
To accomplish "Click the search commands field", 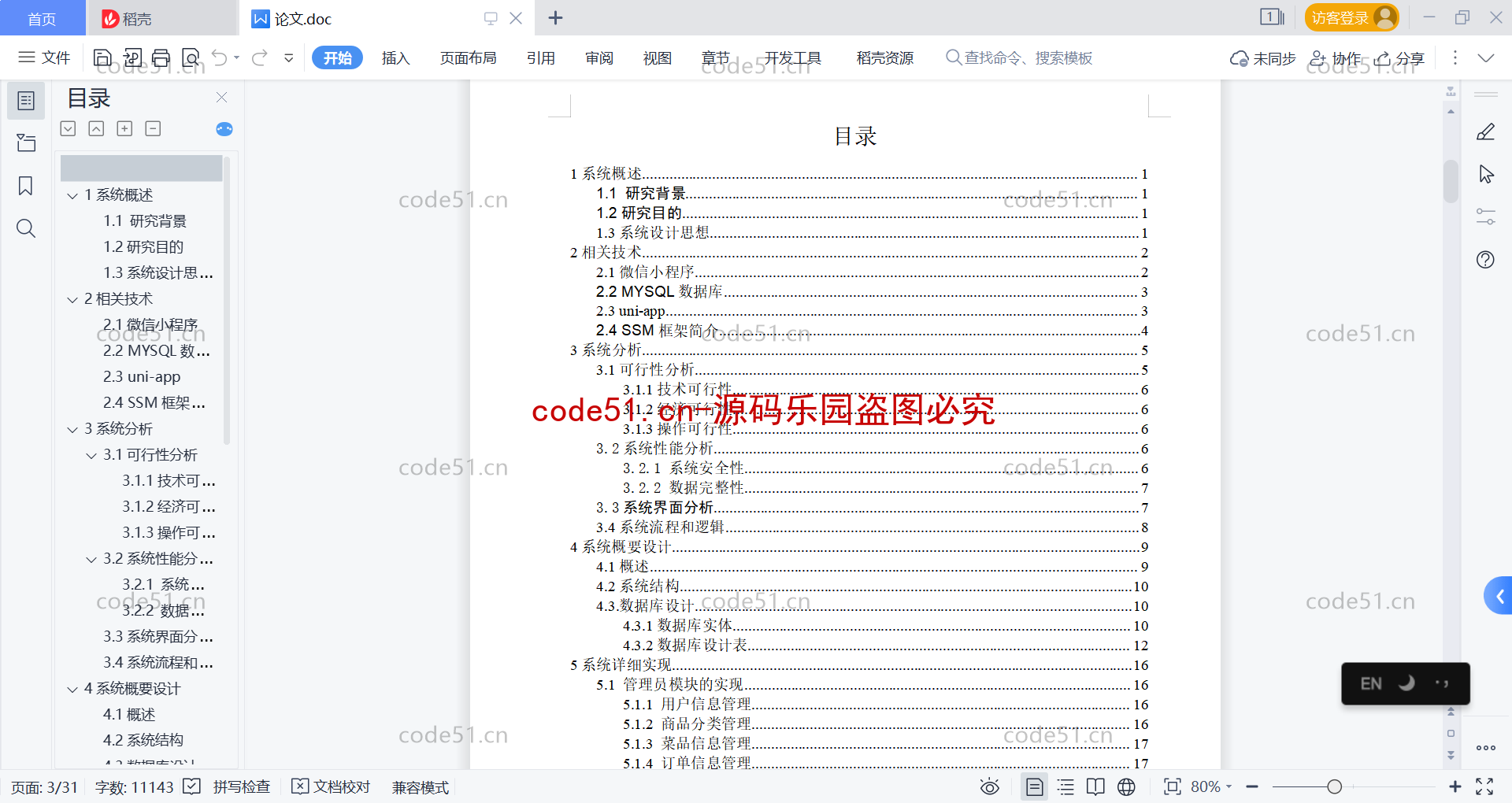I will pyautogui.click(x=1020, y=57).
